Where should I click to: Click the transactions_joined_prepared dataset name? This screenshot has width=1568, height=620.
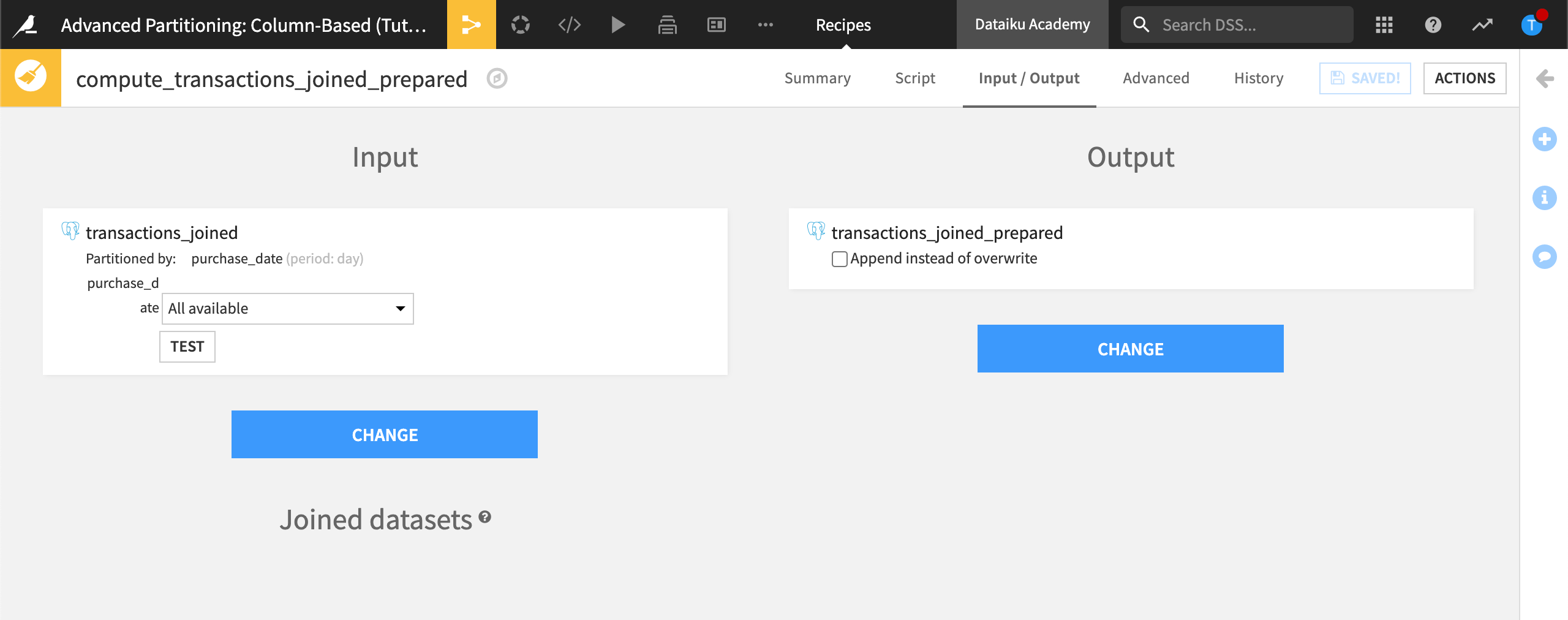point(947,232)
